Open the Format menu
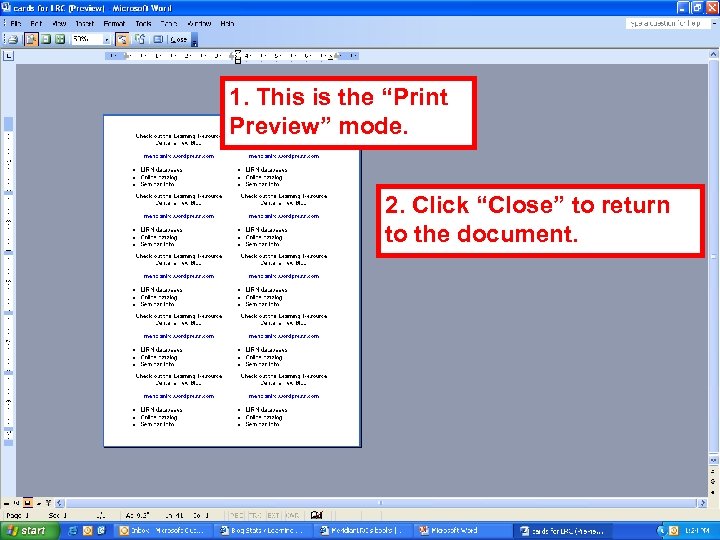The image size is (720, 540). [x=114, y=23]
